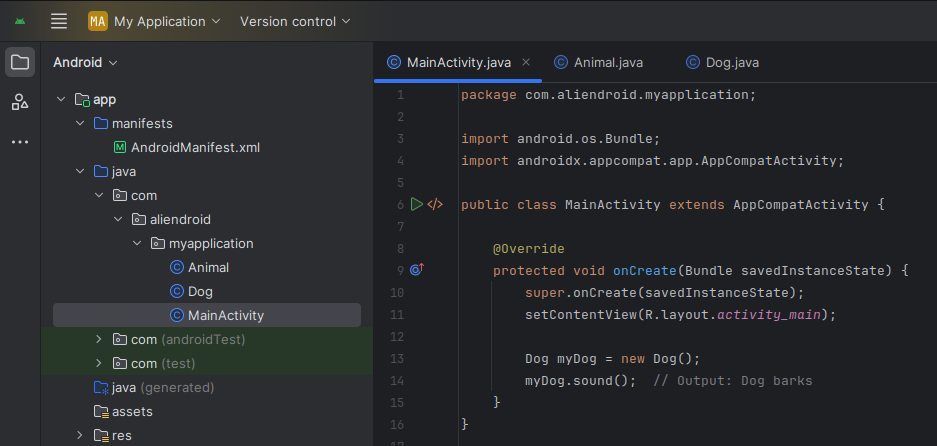Click the folder icon of manifests
This screenshot has width=937, height=446.
101,124
